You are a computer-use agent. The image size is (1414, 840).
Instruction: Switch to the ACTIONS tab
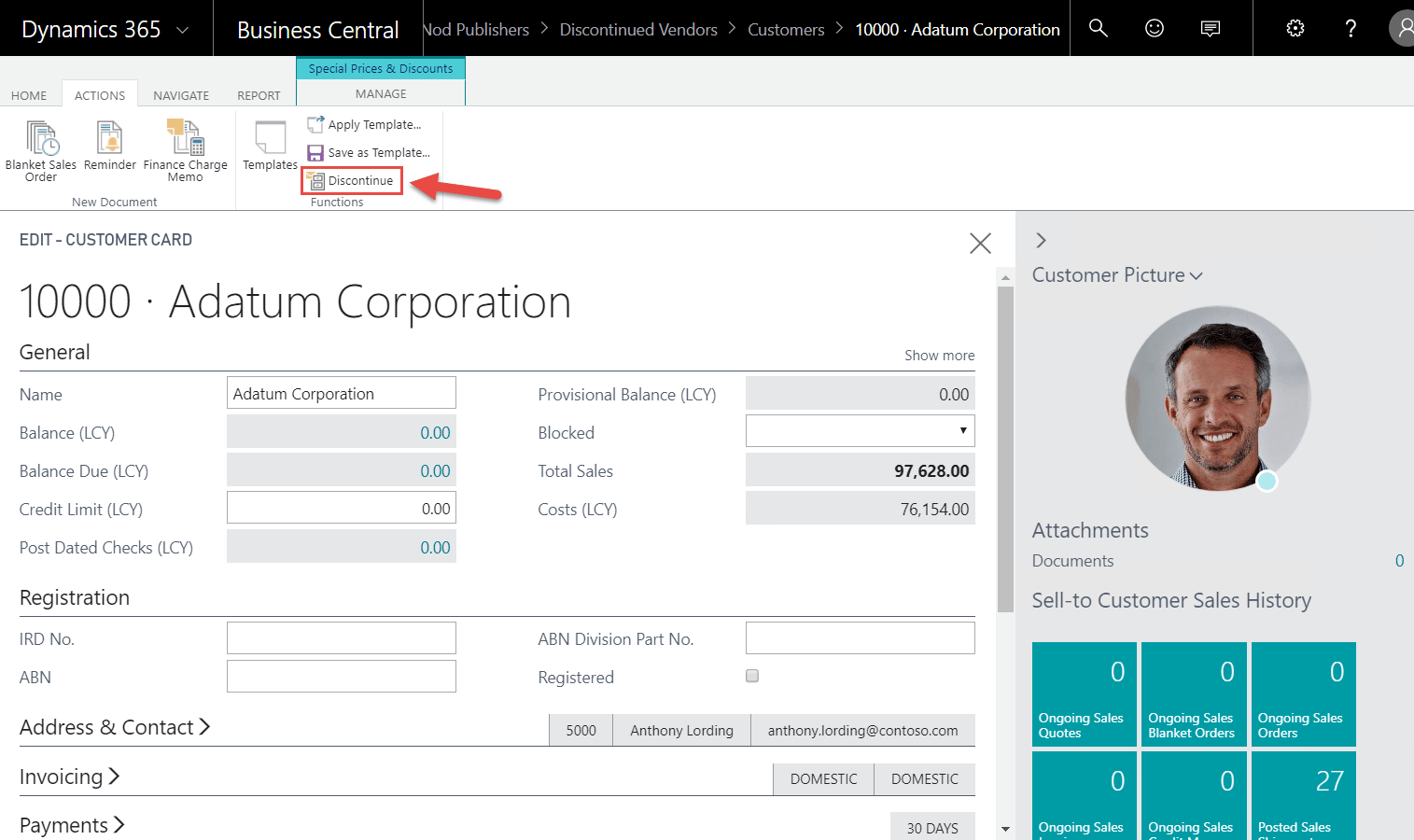click(100, 95)
